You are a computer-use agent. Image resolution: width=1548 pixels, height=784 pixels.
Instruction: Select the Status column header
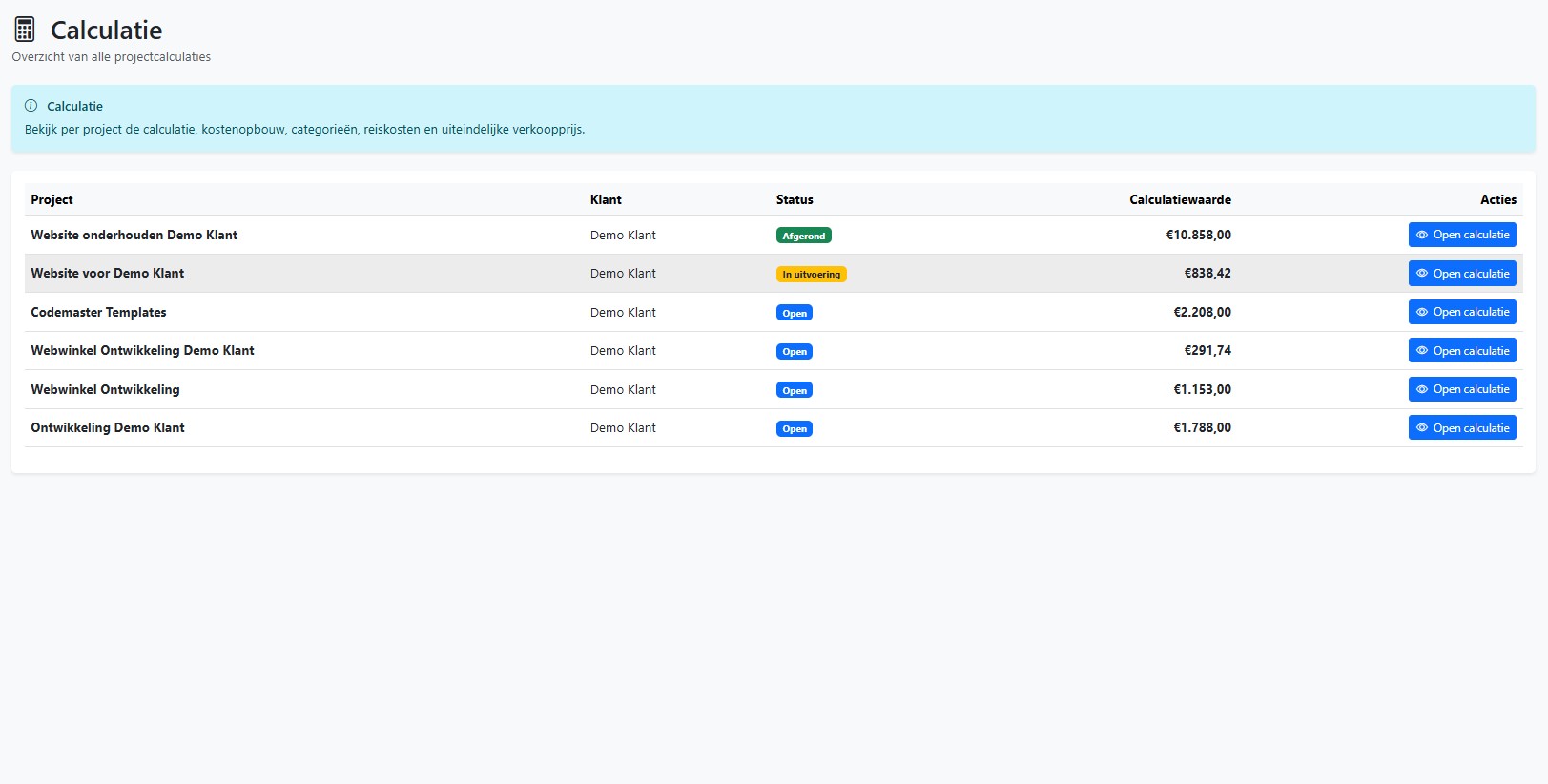tap(795, 199)
